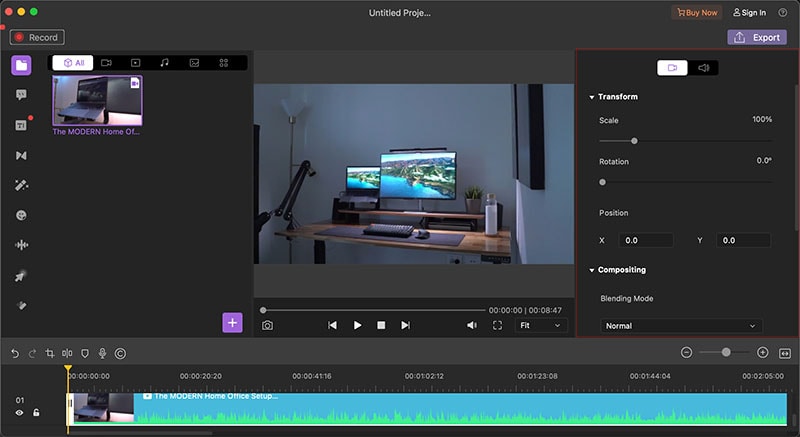Viewport: 800px width, 437px height.
Task: Select the clip on timeline track 01
Action: coord(427,408)
